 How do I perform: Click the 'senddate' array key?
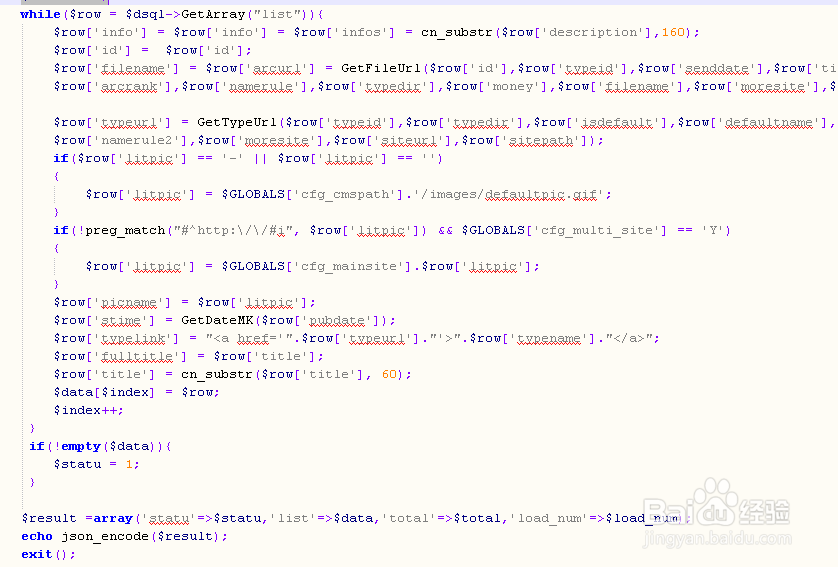717,68
